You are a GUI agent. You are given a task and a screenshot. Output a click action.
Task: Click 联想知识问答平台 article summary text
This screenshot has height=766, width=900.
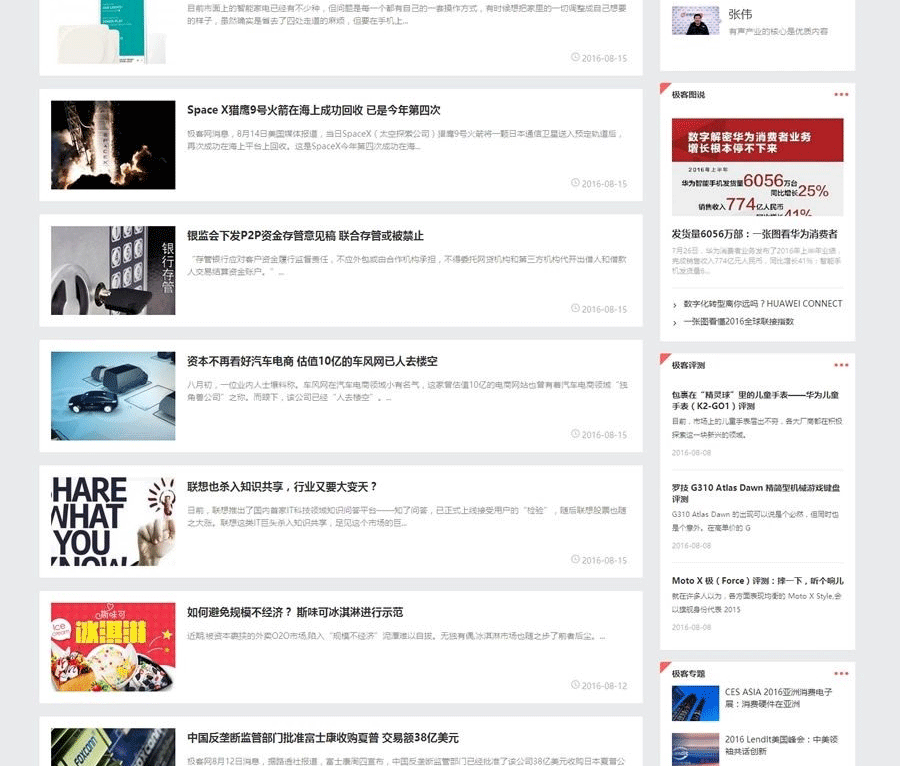pos(406,516)
